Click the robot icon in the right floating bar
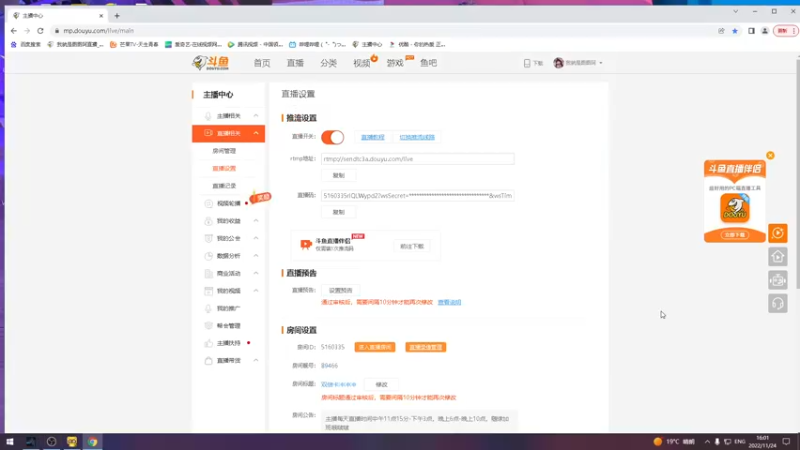This screenshot has width=800, height=450. (778, 280)
